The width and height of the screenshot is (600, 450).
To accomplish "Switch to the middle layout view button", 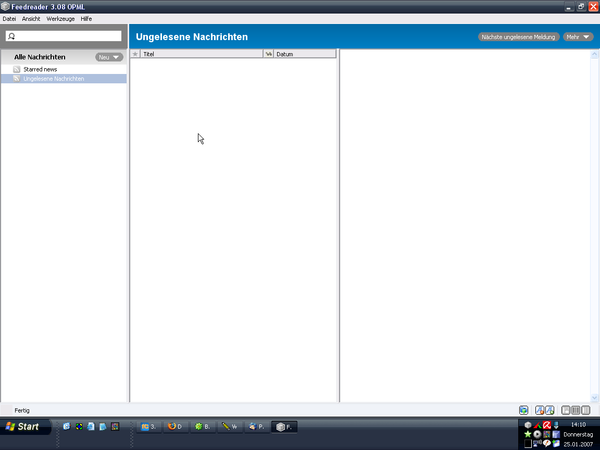I will (x=575, y=410).
